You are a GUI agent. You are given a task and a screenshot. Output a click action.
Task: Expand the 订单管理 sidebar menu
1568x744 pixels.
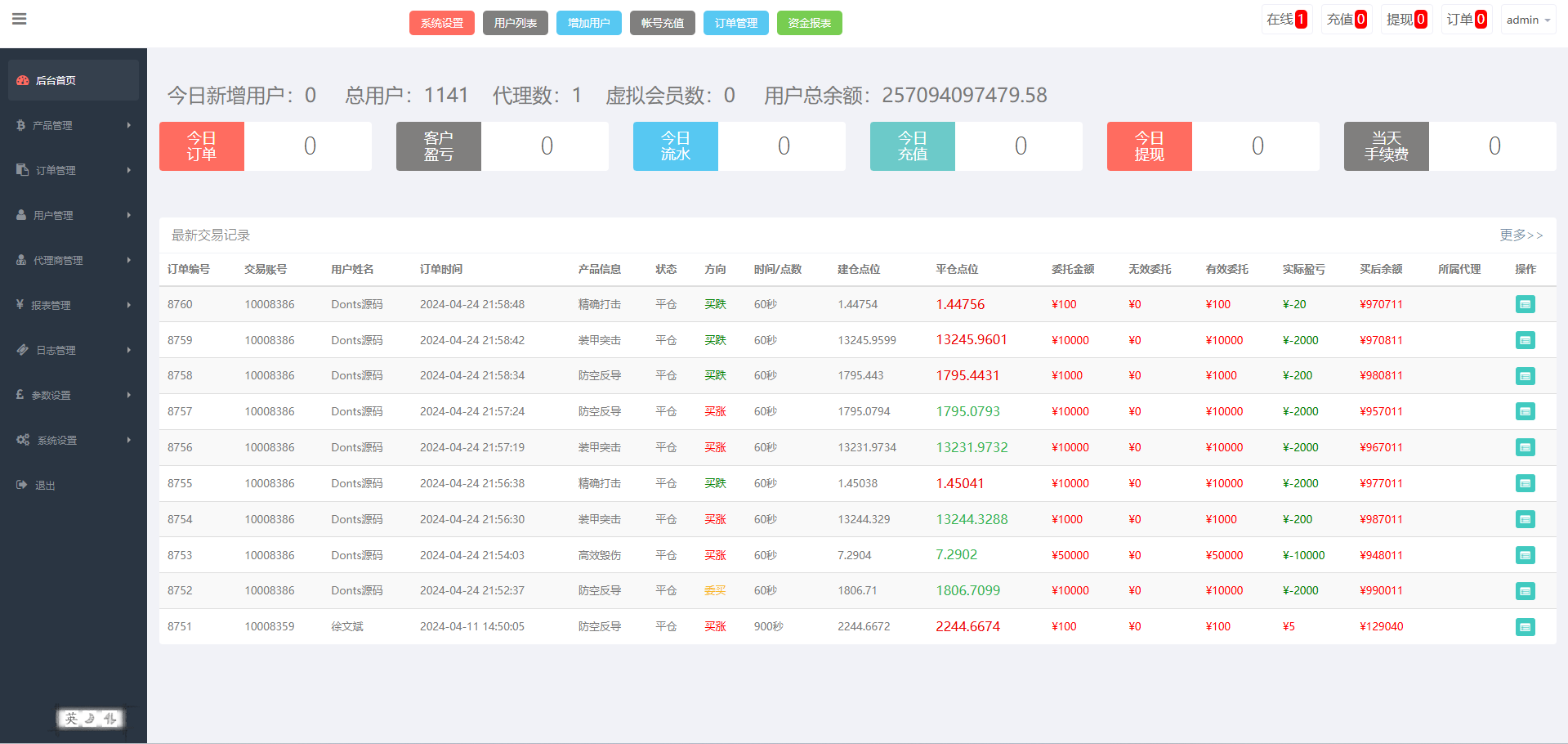coord(74,170)
